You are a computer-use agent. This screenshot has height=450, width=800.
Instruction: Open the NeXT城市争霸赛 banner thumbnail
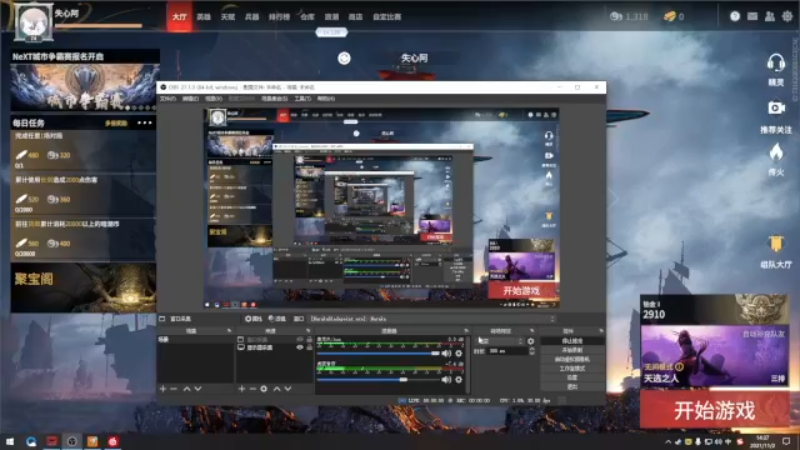click(x=85, y=86)
